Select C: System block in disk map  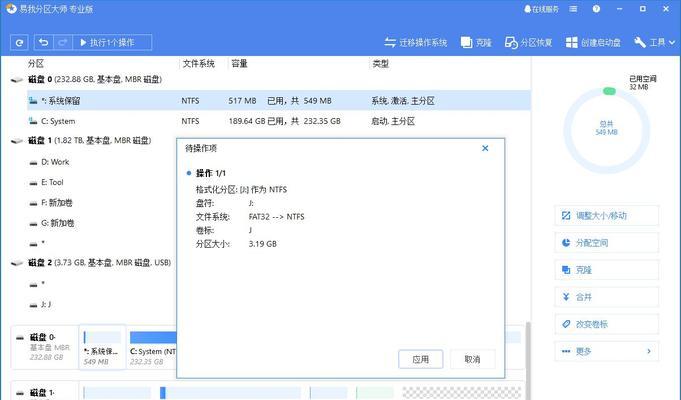click(152, 348)
